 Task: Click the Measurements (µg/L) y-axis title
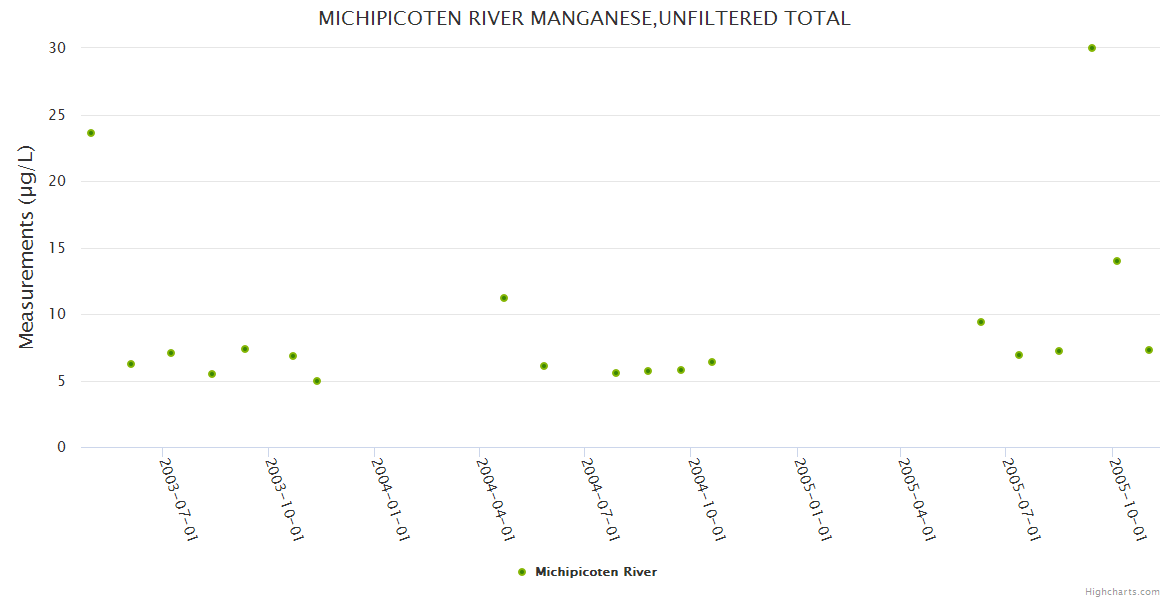[x=27, y=247]
